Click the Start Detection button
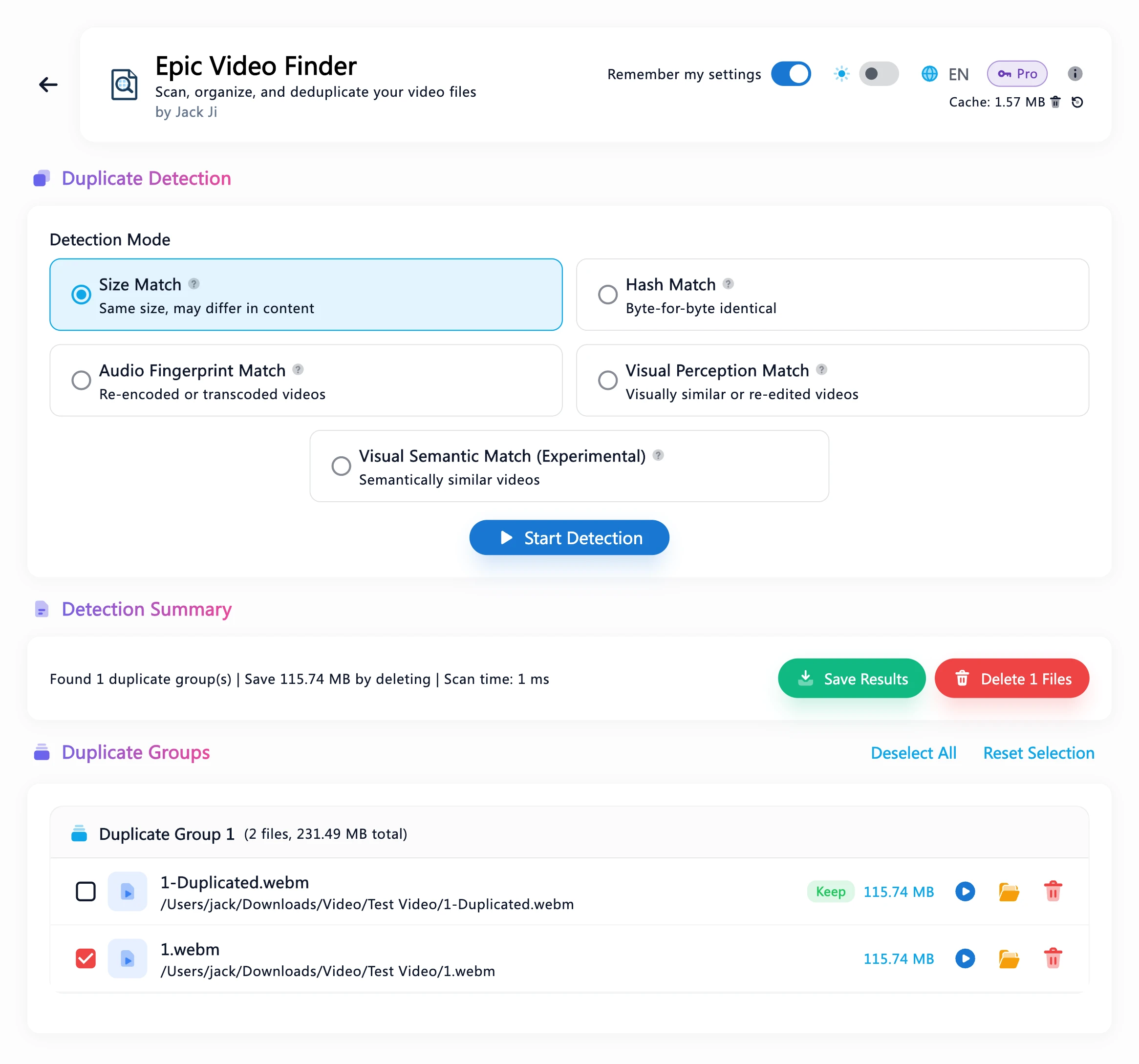The height and width of the screenshot is (1064, 1139). tap(569, 537)
